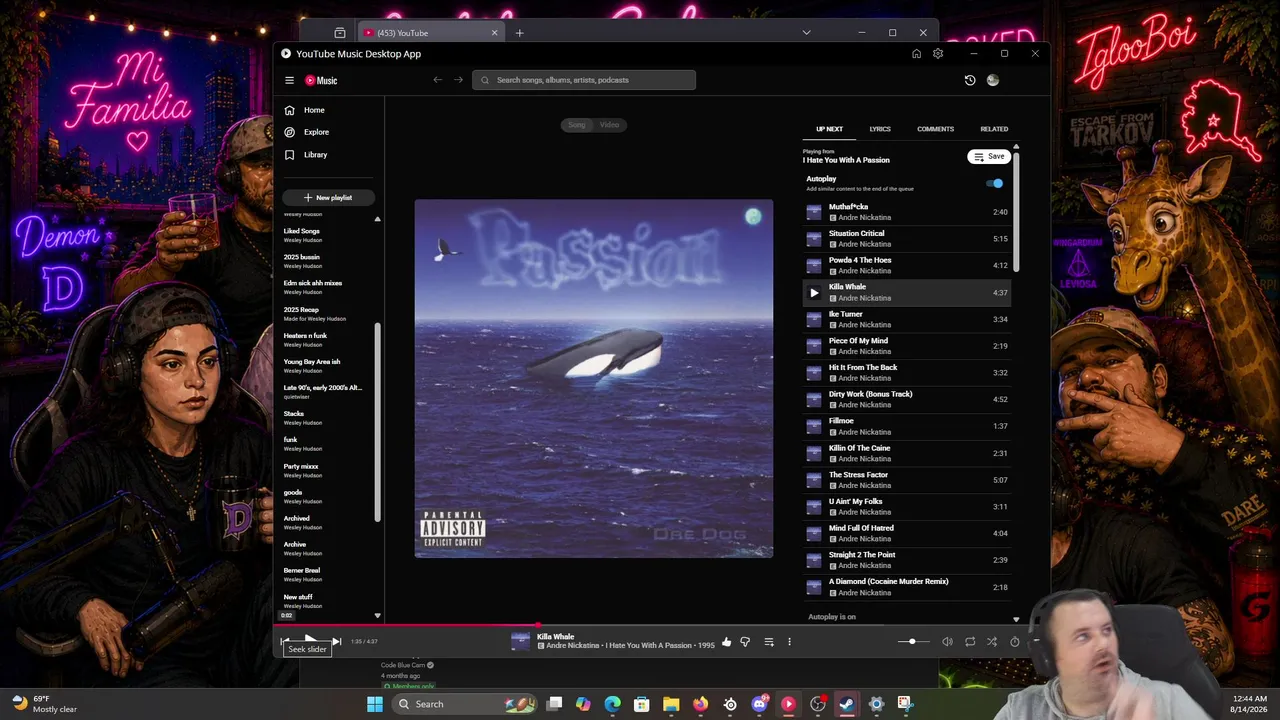Open Firefox from the taskbar
The height and width of the screenshot is (720, 1280).
[x=700, y=704]
